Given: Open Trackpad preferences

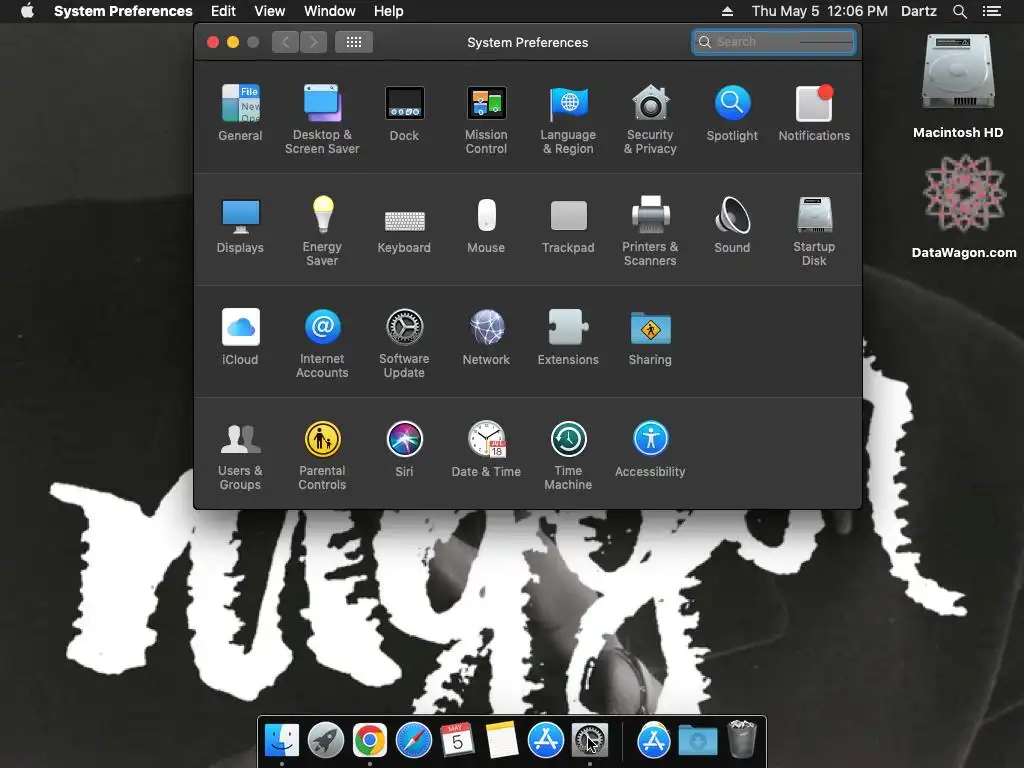Looking at the screenshot, I should tap(568, 225).
